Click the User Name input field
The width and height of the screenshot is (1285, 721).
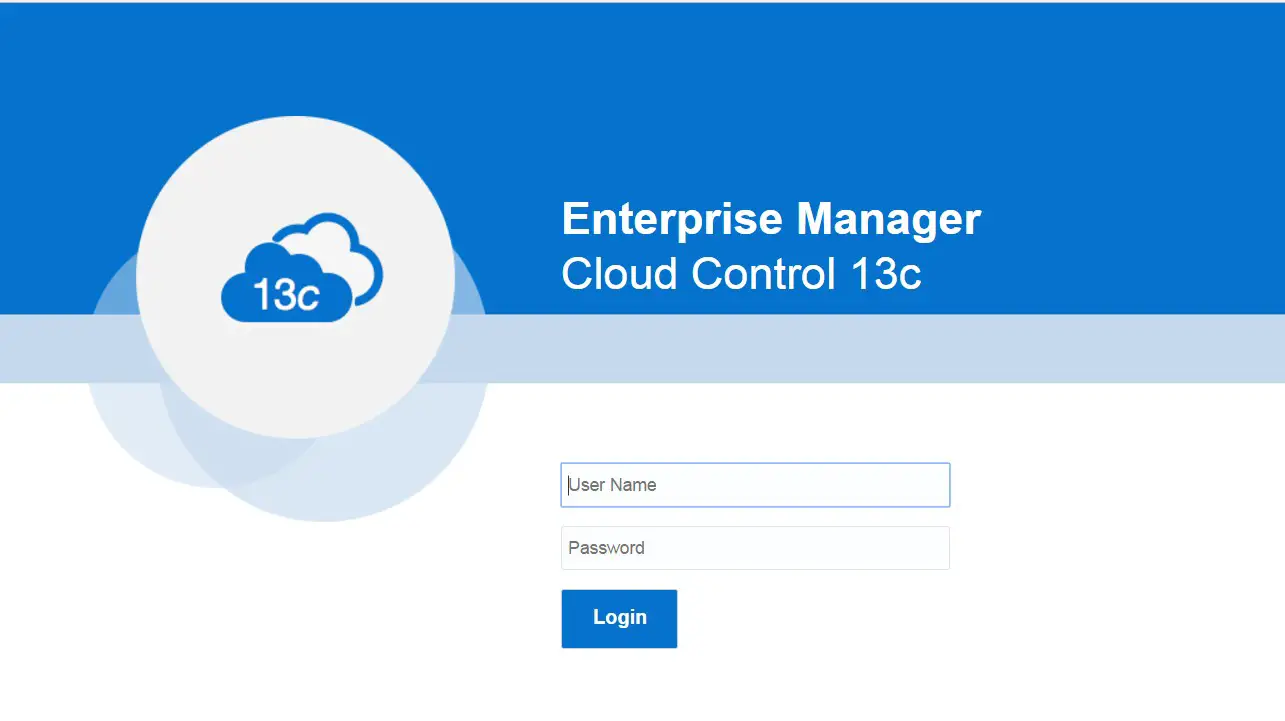(755, 485)
